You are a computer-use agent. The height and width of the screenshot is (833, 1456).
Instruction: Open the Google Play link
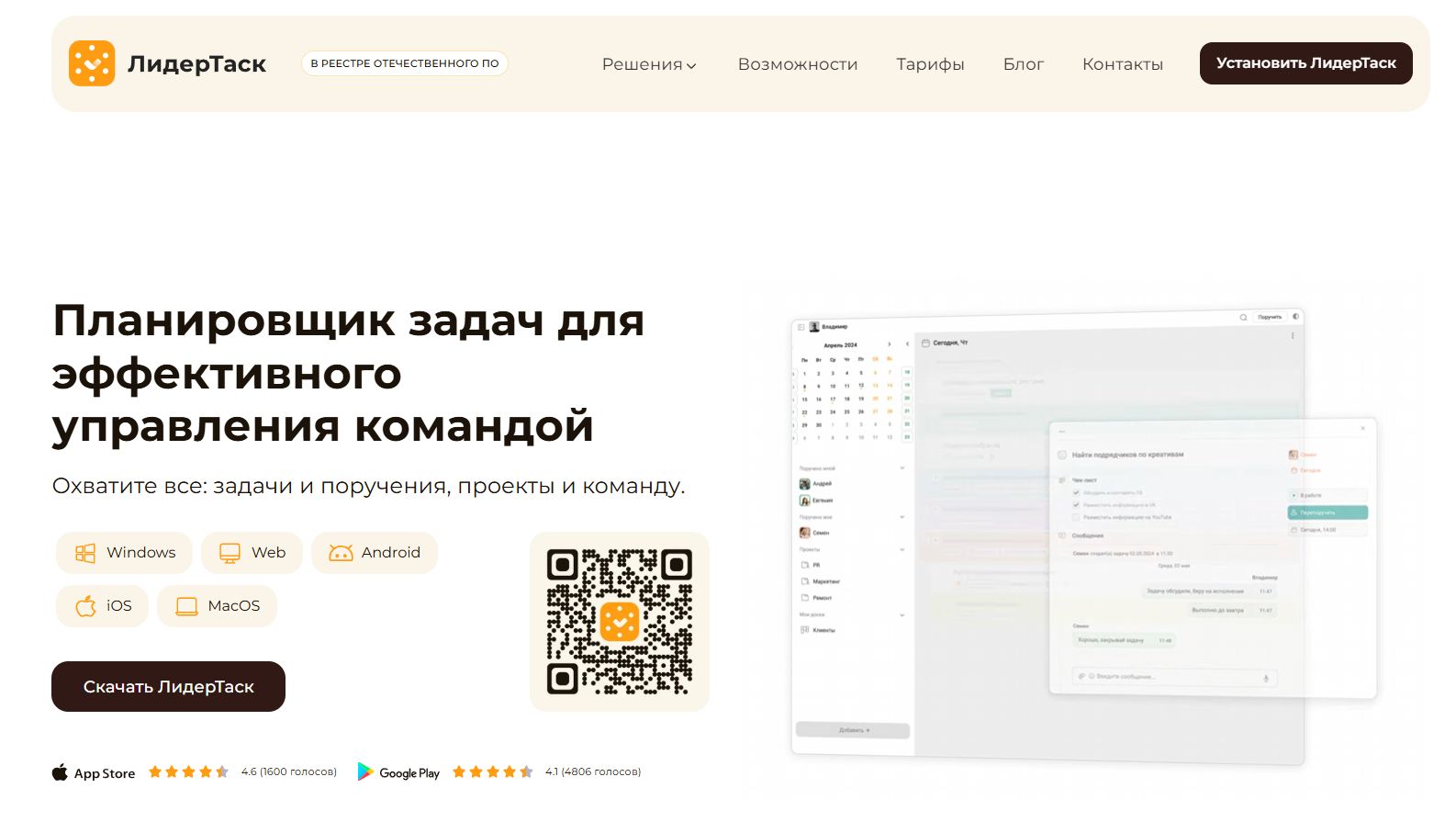[x=398, y=772]
